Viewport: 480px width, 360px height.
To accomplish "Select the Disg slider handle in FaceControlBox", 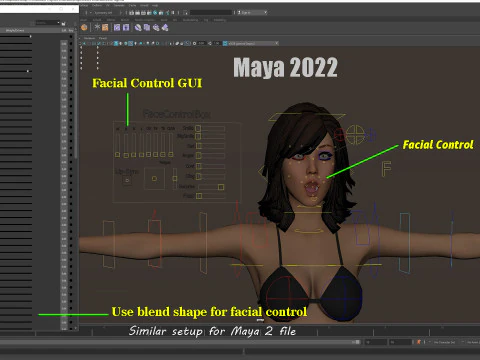I will 199,176.
